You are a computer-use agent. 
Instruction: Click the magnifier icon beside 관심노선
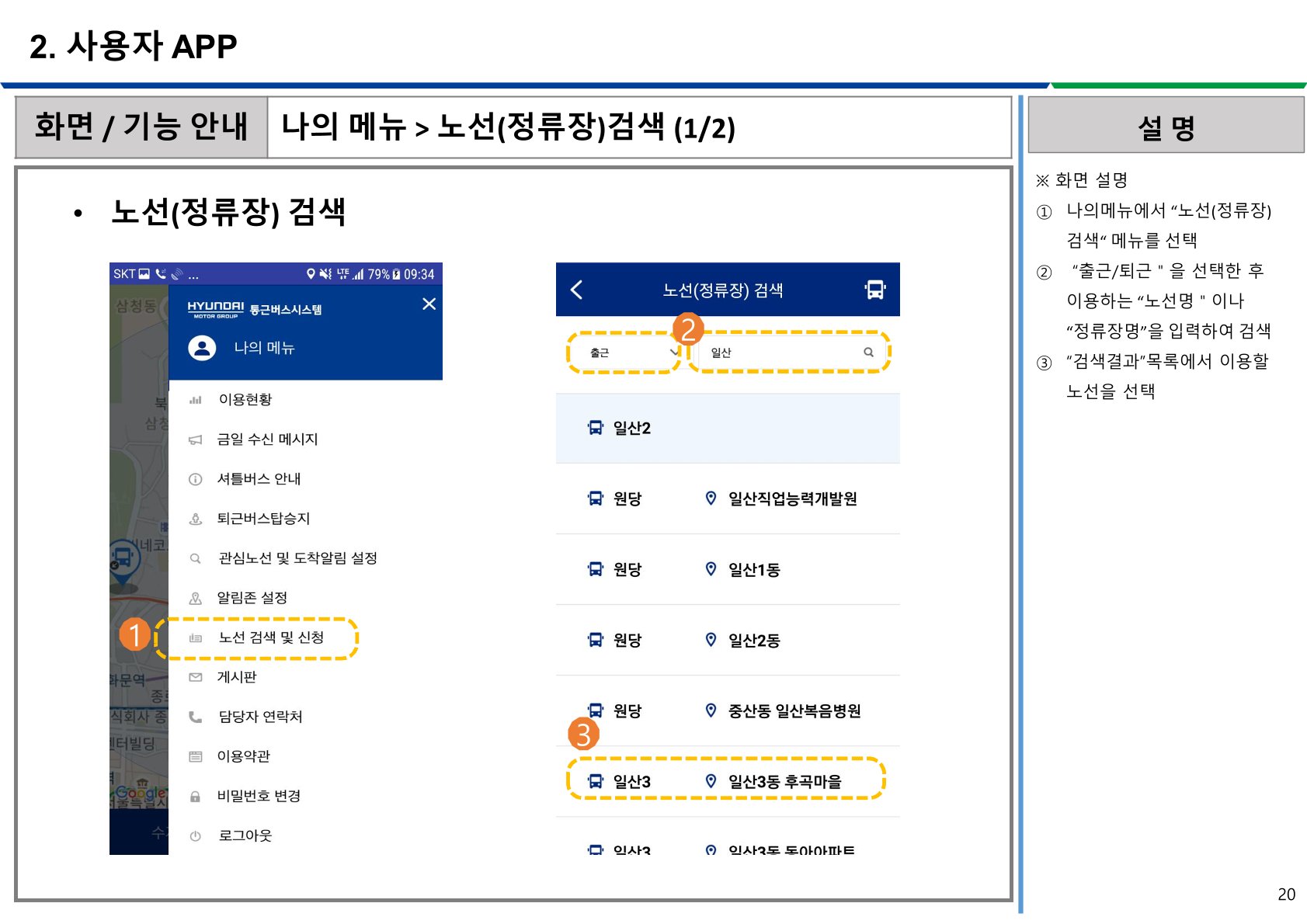[196, 558]
